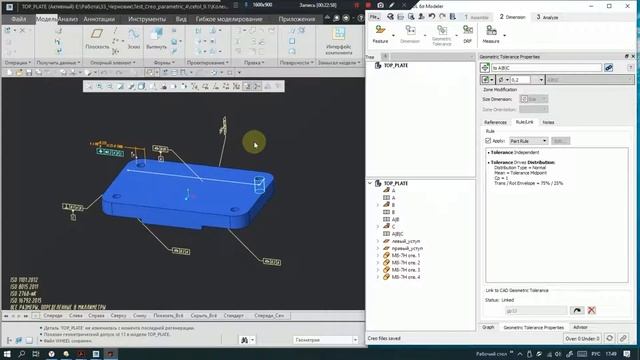The height and width of the screenshot is (360, 640).
Task: Open the Windows notification center icon
Action: click(627, 354)
